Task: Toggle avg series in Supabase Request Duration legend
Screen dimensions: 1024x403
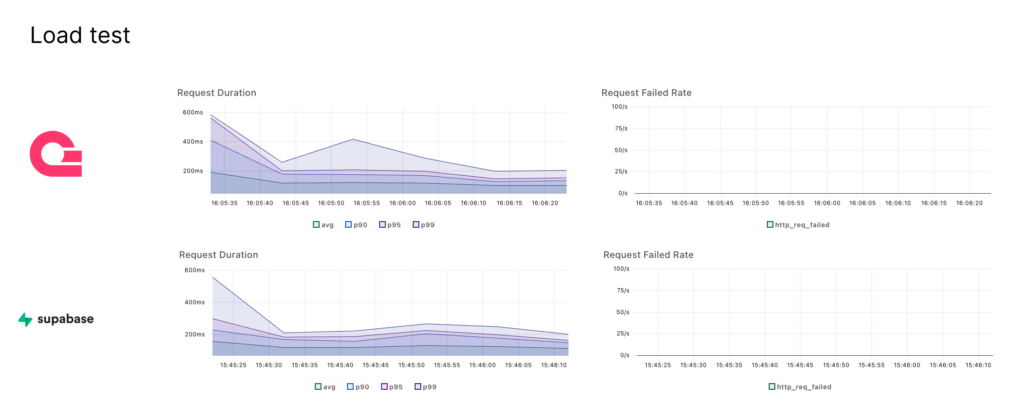Action: 324,386
